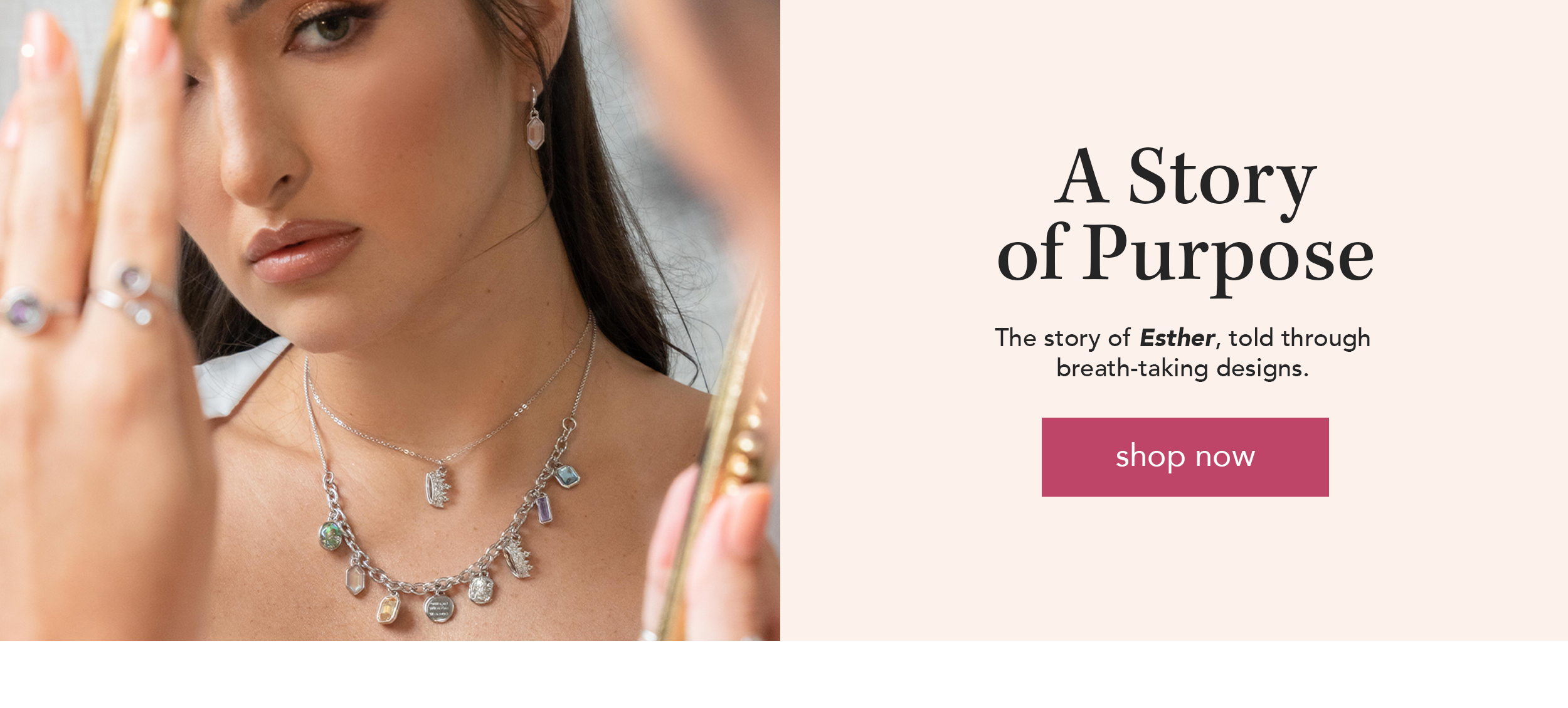Click the silver wrap ring with two stones

(x=135, y=295)
